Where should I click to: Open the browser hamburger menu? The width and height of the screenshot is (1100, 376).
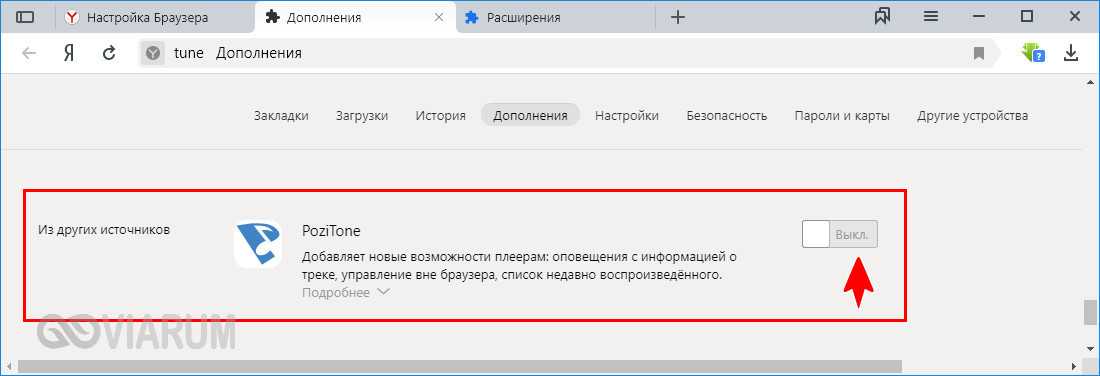[x=931, y=17]
